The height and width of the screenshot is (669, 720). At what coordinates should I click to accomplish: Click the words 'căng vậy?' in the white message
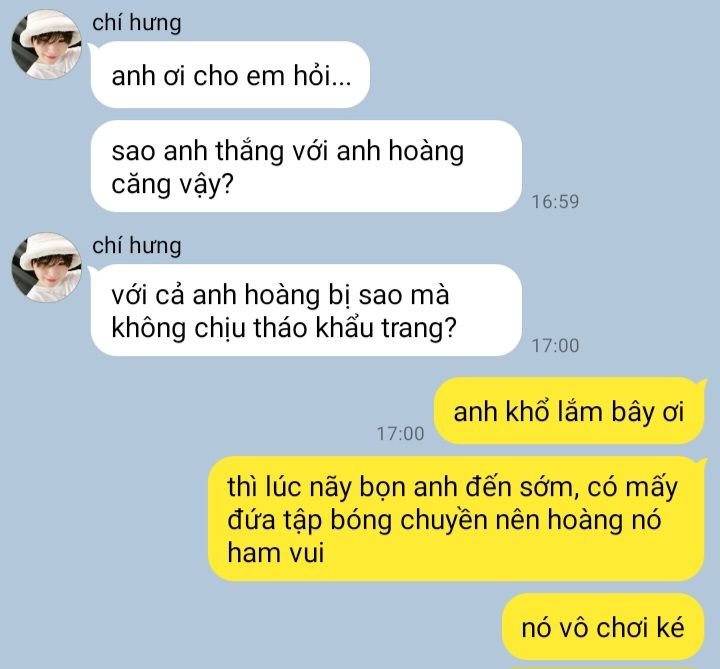172,185
